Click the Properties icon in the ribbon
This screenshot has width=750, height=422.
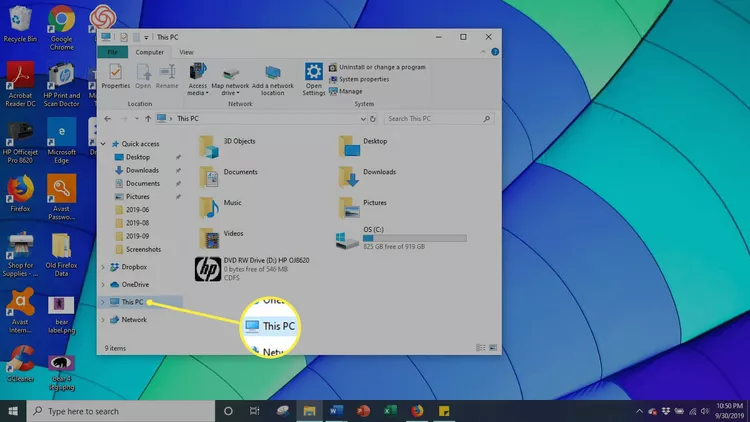click(x=115, y=76)
